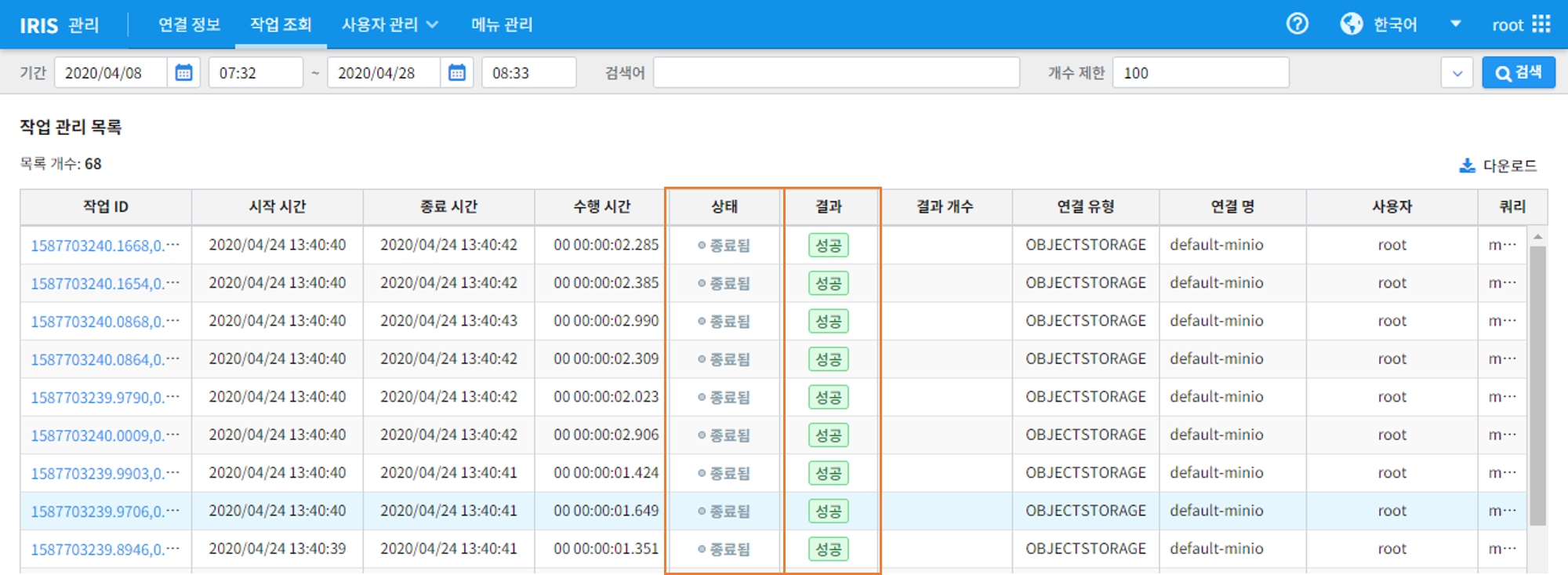The width and height of the screenshot is (1568, 575).
Task: Click the scrollbar up arrow
Action: (x=1537, y=236)
